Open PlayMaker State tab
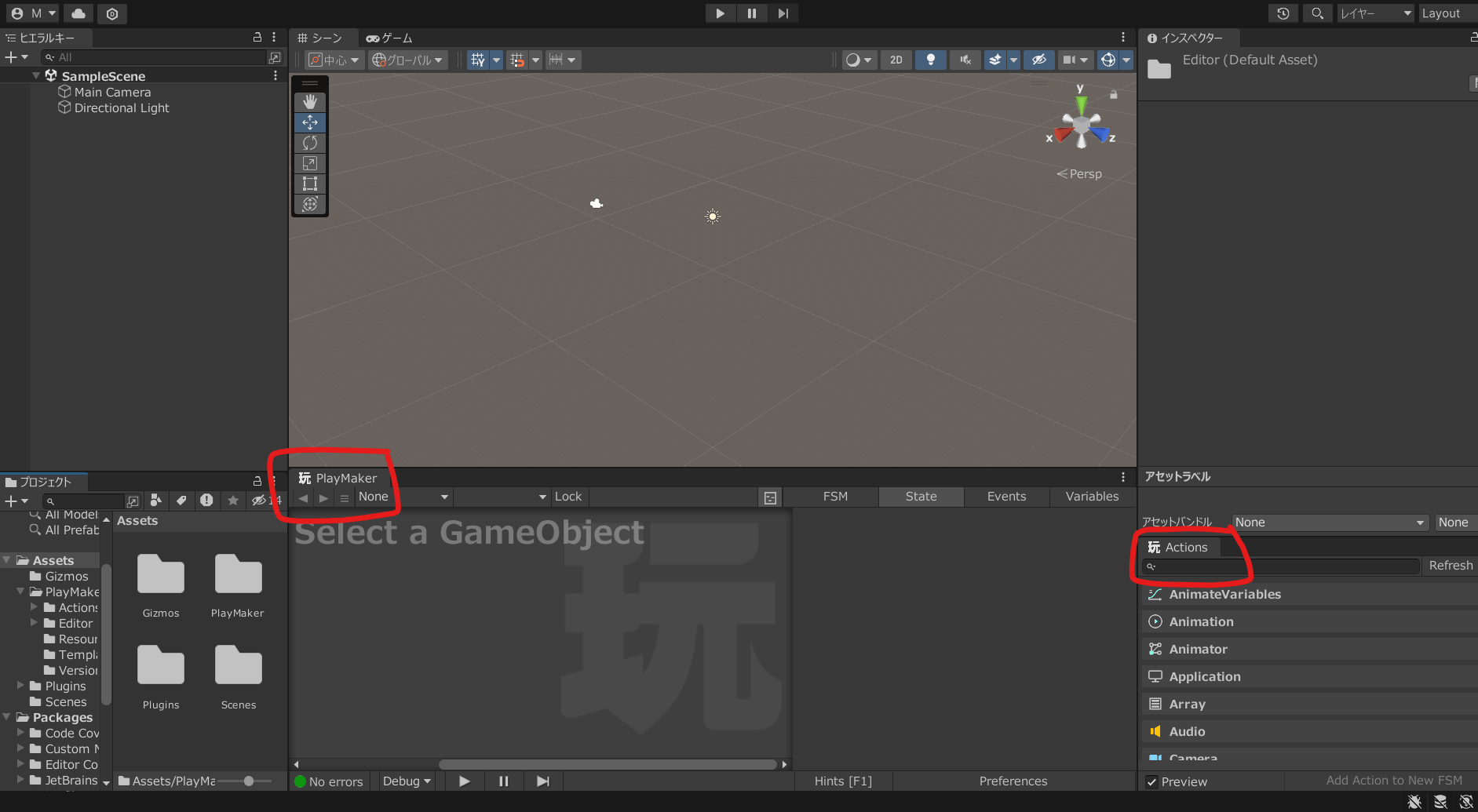 (x=921, y=497)
